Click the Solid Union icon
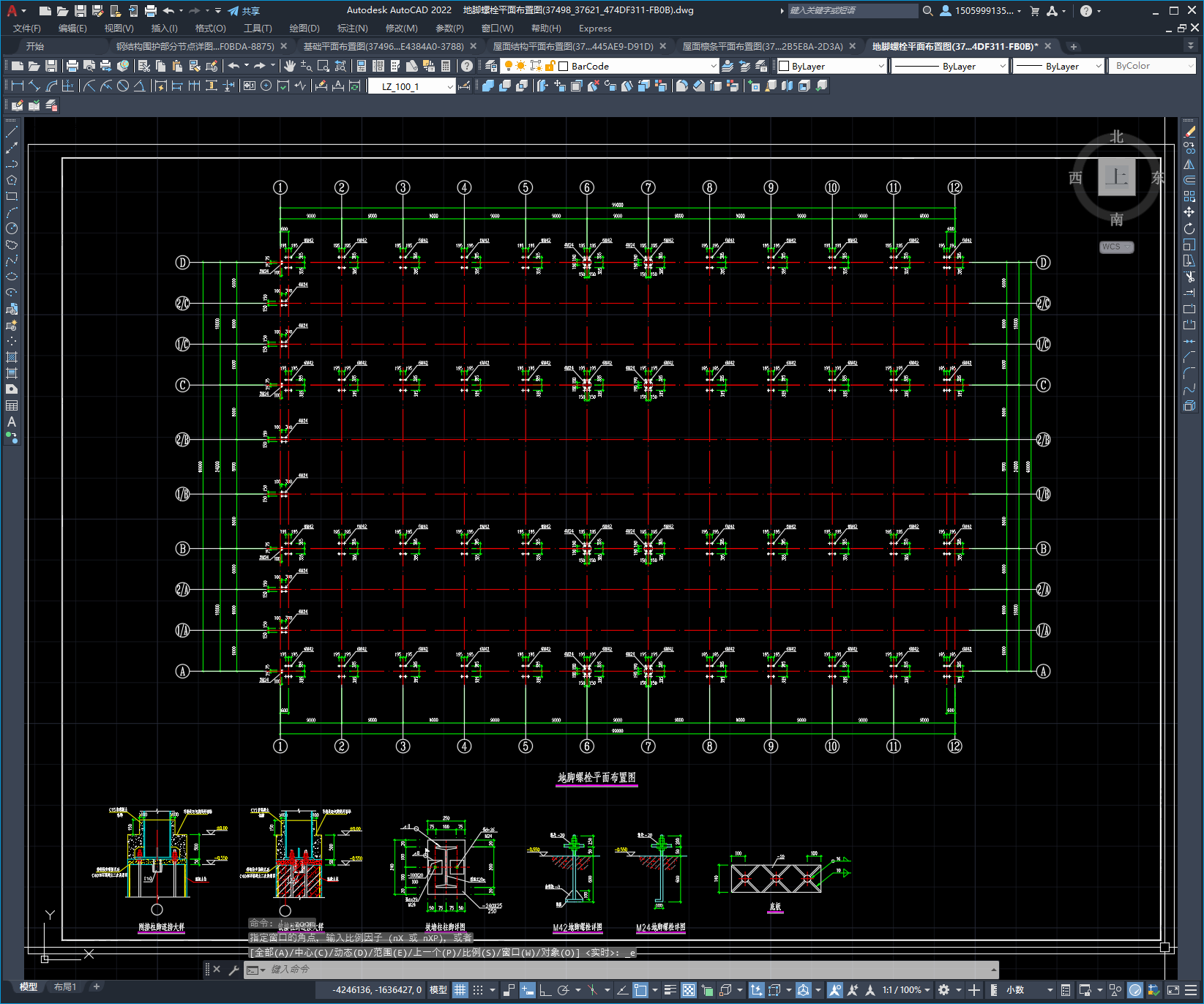This screenshot has width=1204, height=1004. [x=488, y=86]
